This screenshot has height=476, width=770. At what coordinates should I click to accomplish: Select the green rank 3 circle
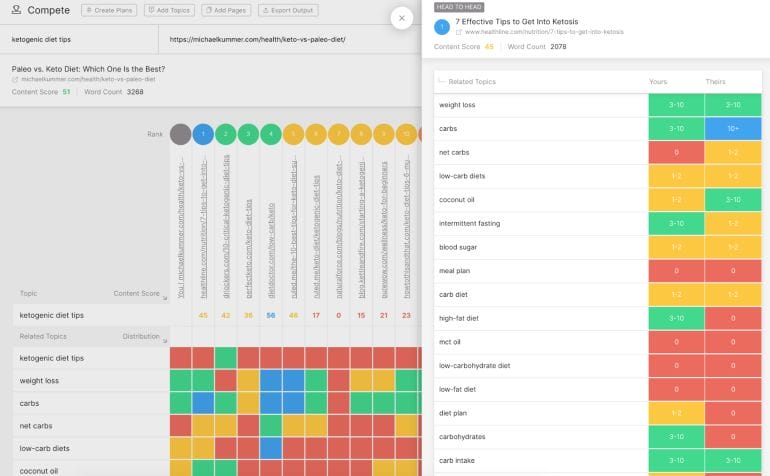[x=248, y=134]
